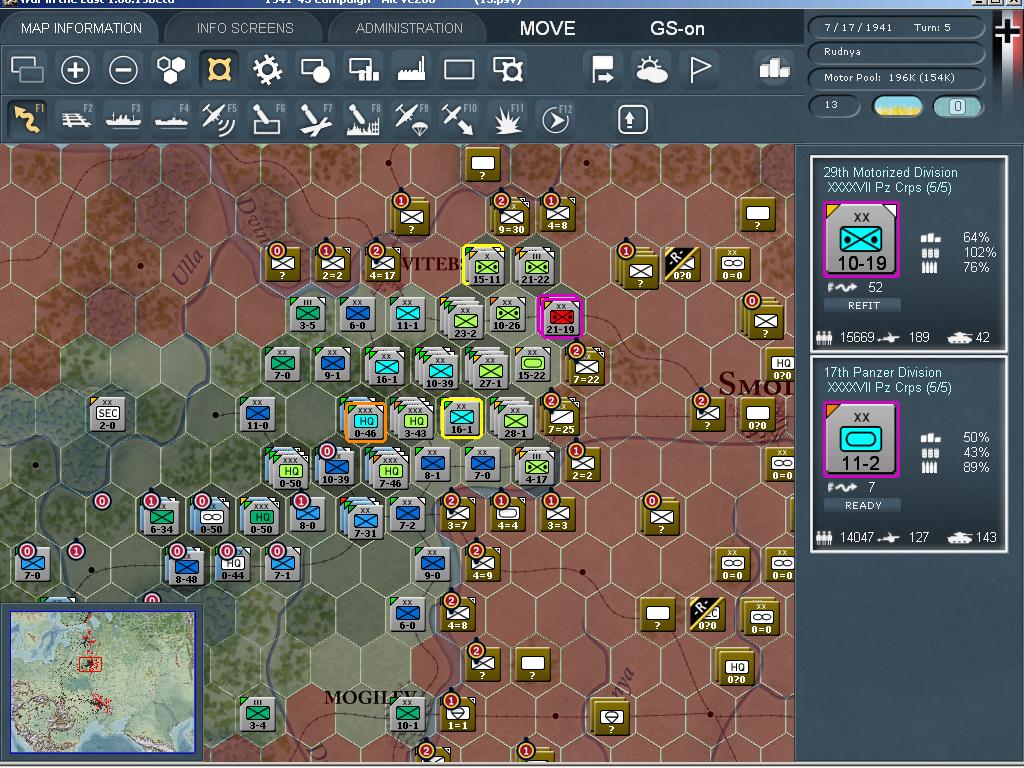
Task: Toggle the rectangle with bar chart icon
Action: point(364,70)
